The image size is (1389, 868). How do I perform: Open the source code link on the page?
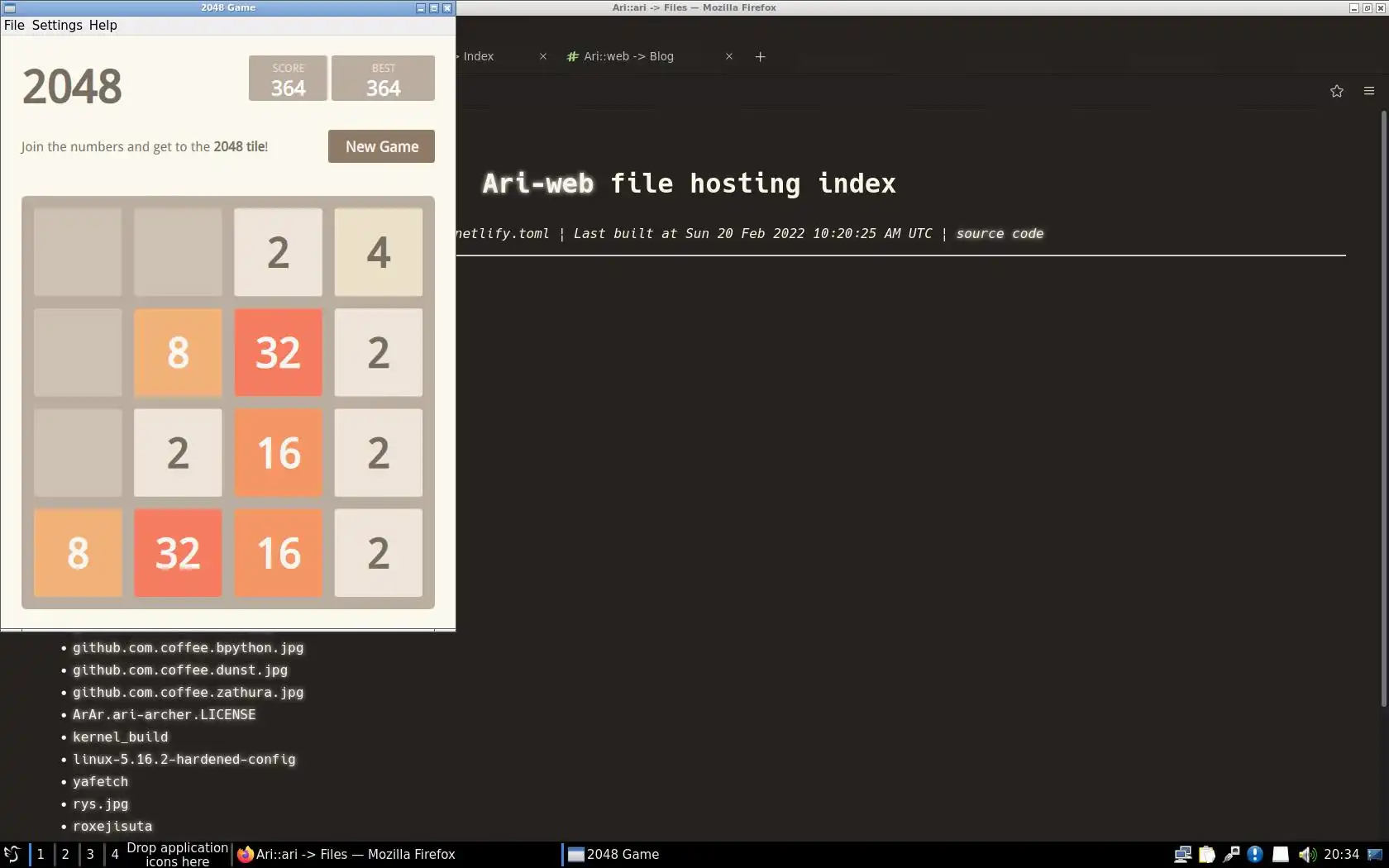(x=1000, y=234)
